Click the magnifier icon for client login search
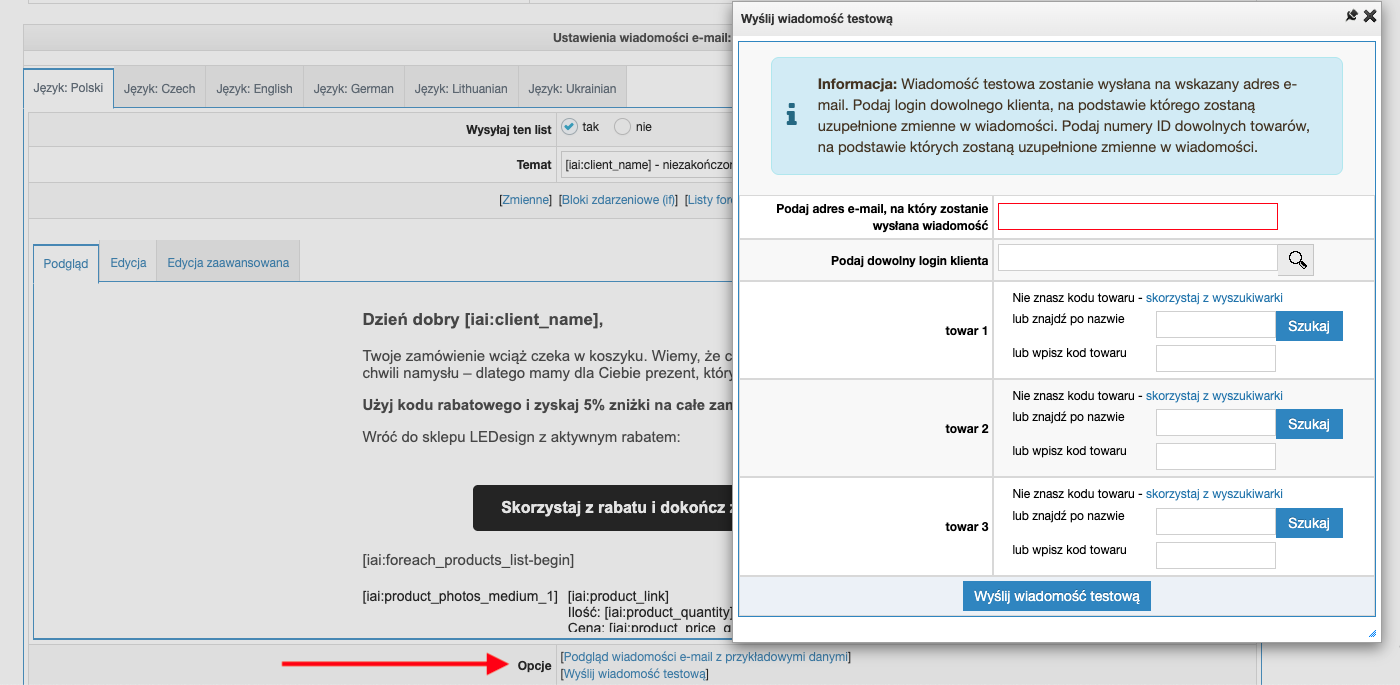Image resolution: width=1400 pixels, height=685 pixels. 1296,260
